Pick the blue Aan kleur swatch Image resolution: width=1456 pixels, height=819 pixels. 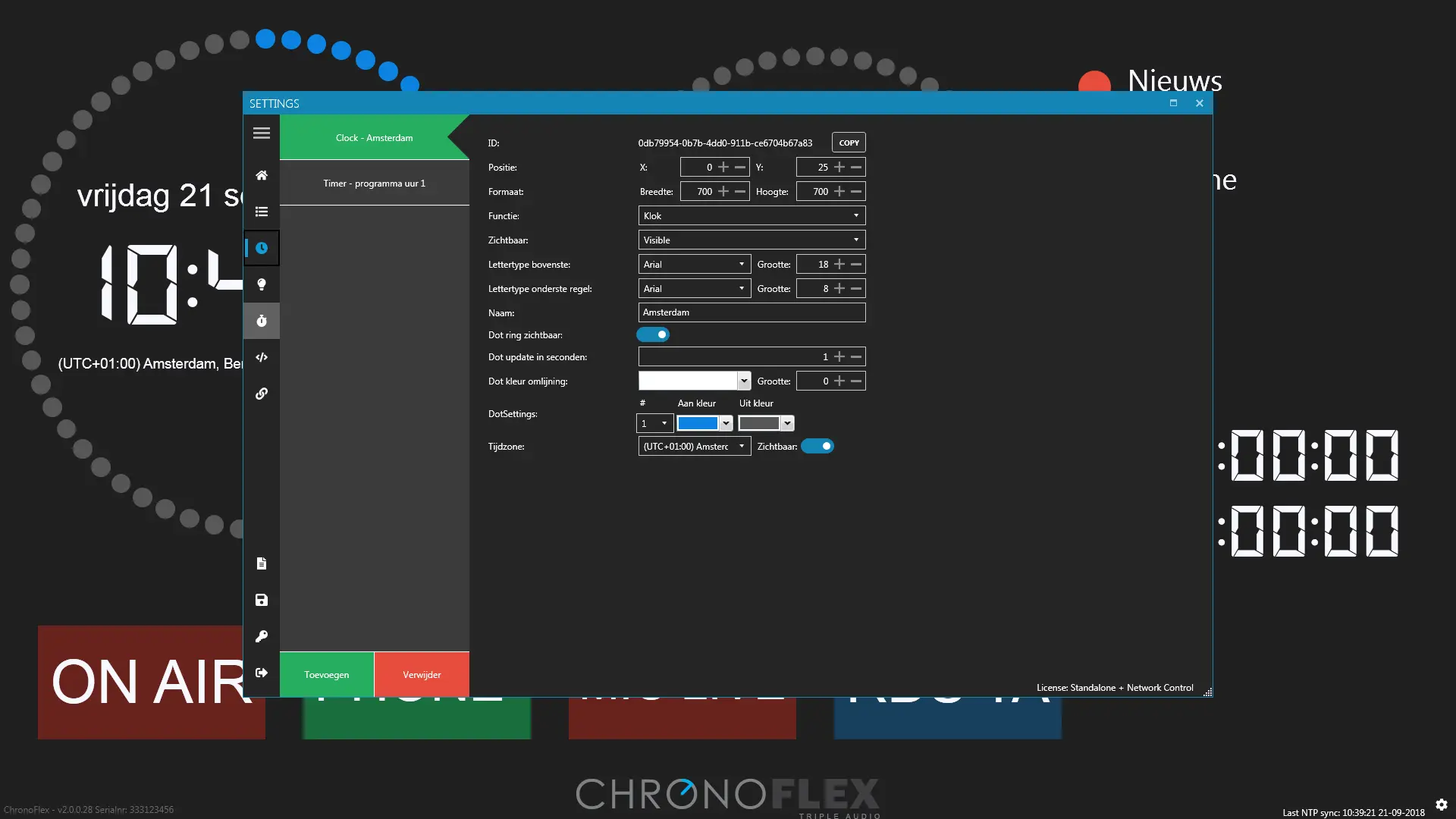pyautogui.click(x=698, y=423)
